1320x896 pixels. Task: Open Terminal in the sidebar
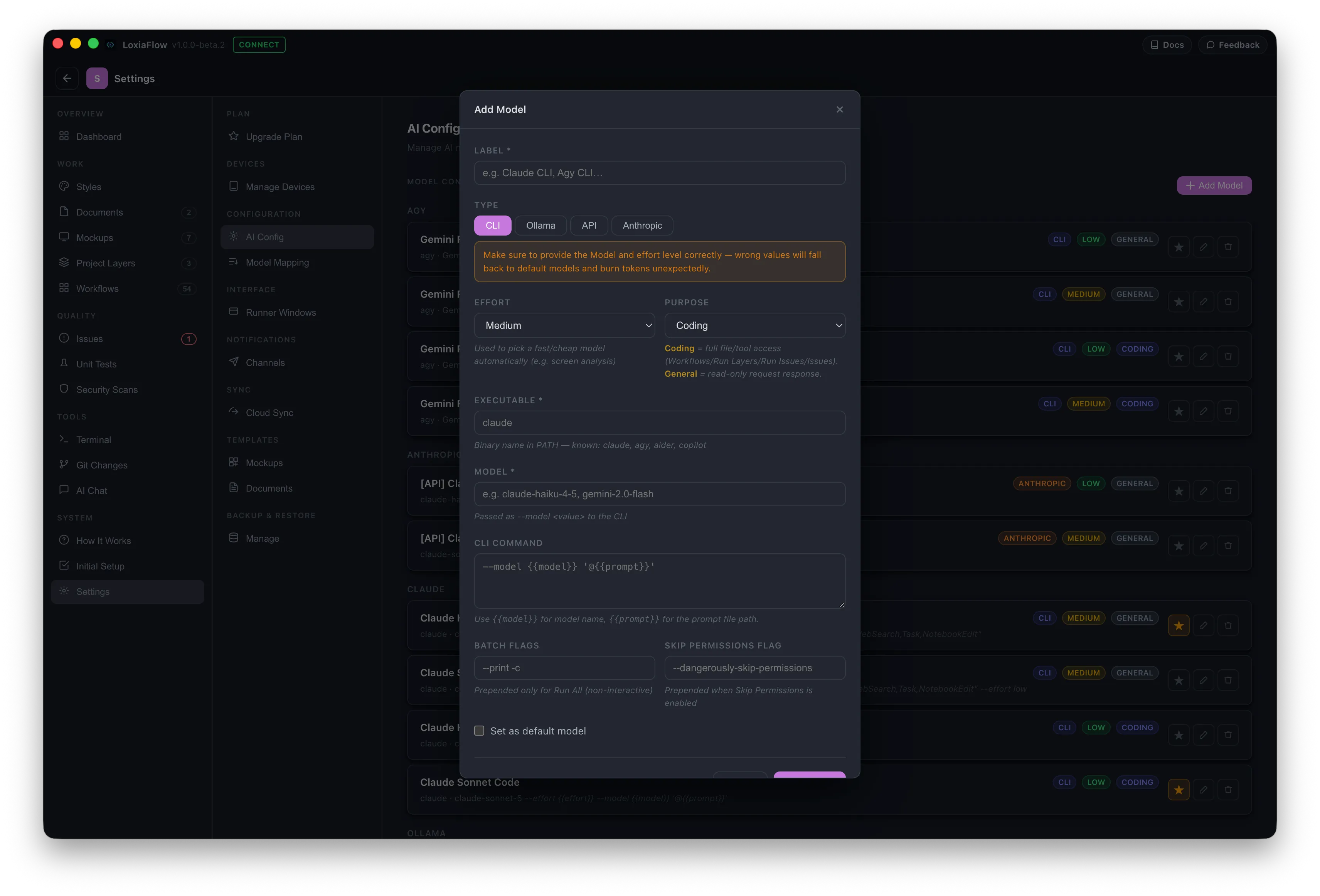127,440
